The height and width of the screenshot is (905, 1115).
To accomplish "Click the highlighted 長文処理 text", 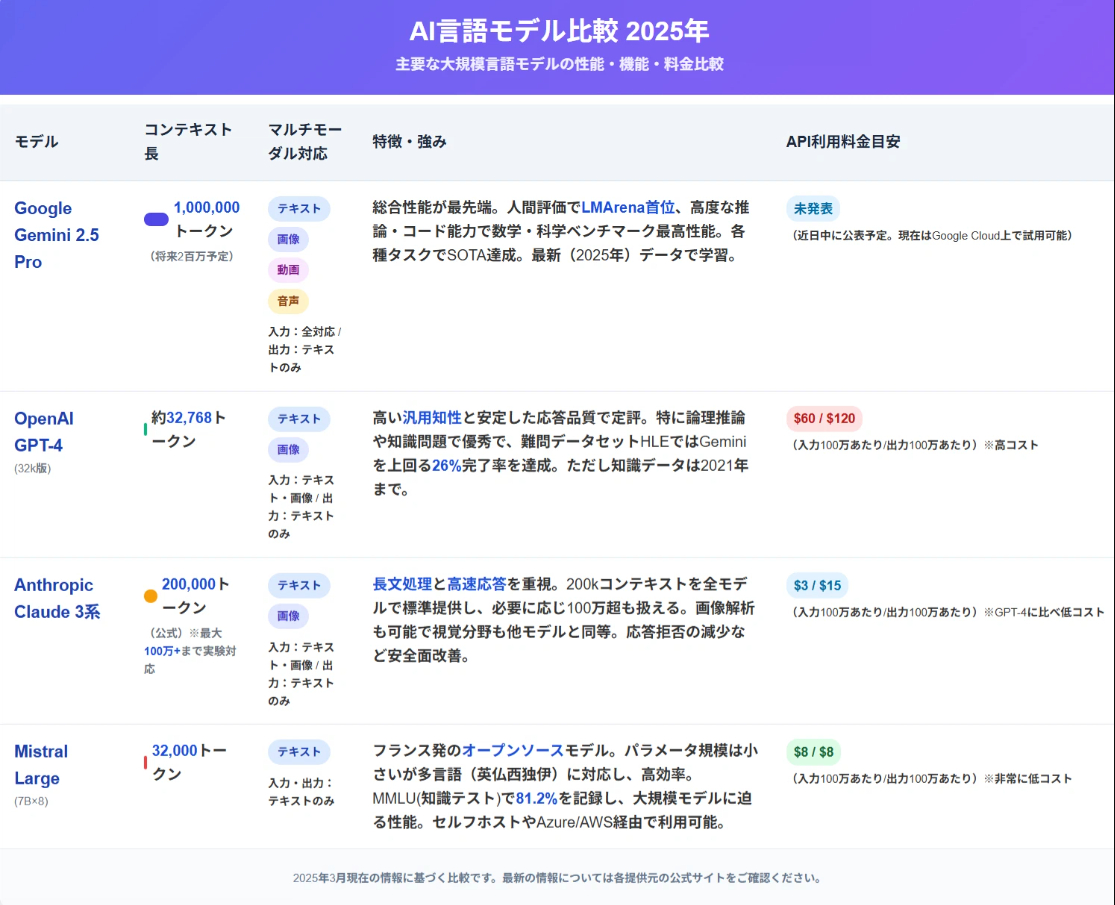I will coord(402,584).
